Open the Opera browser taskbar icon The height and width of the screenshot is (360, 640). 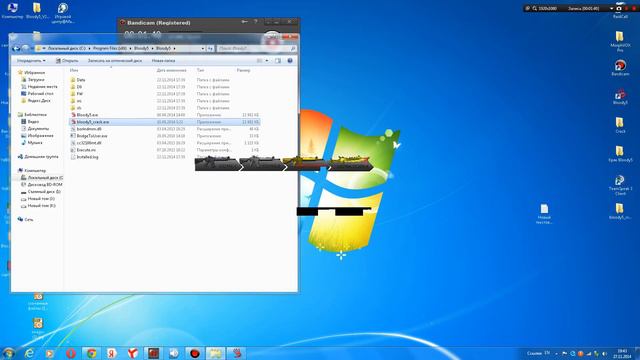(x=71, y=353)
